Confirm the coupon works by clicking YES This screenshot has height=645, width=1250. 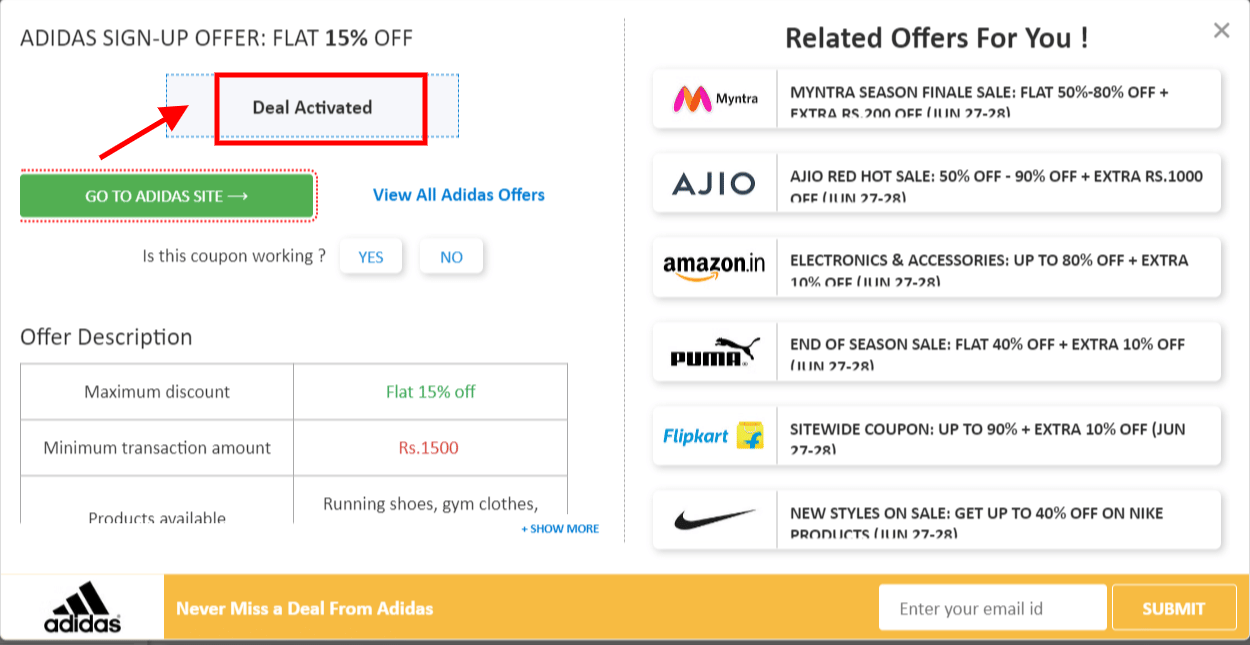click(x=371, y=256)
